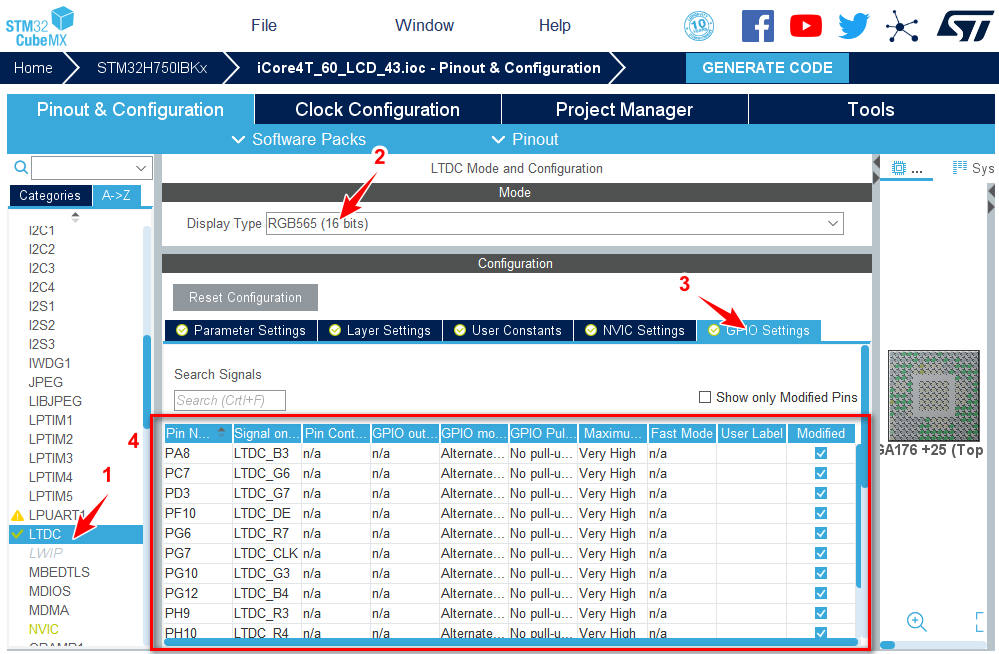Click the Search Signals input field

tap(229, 400)
